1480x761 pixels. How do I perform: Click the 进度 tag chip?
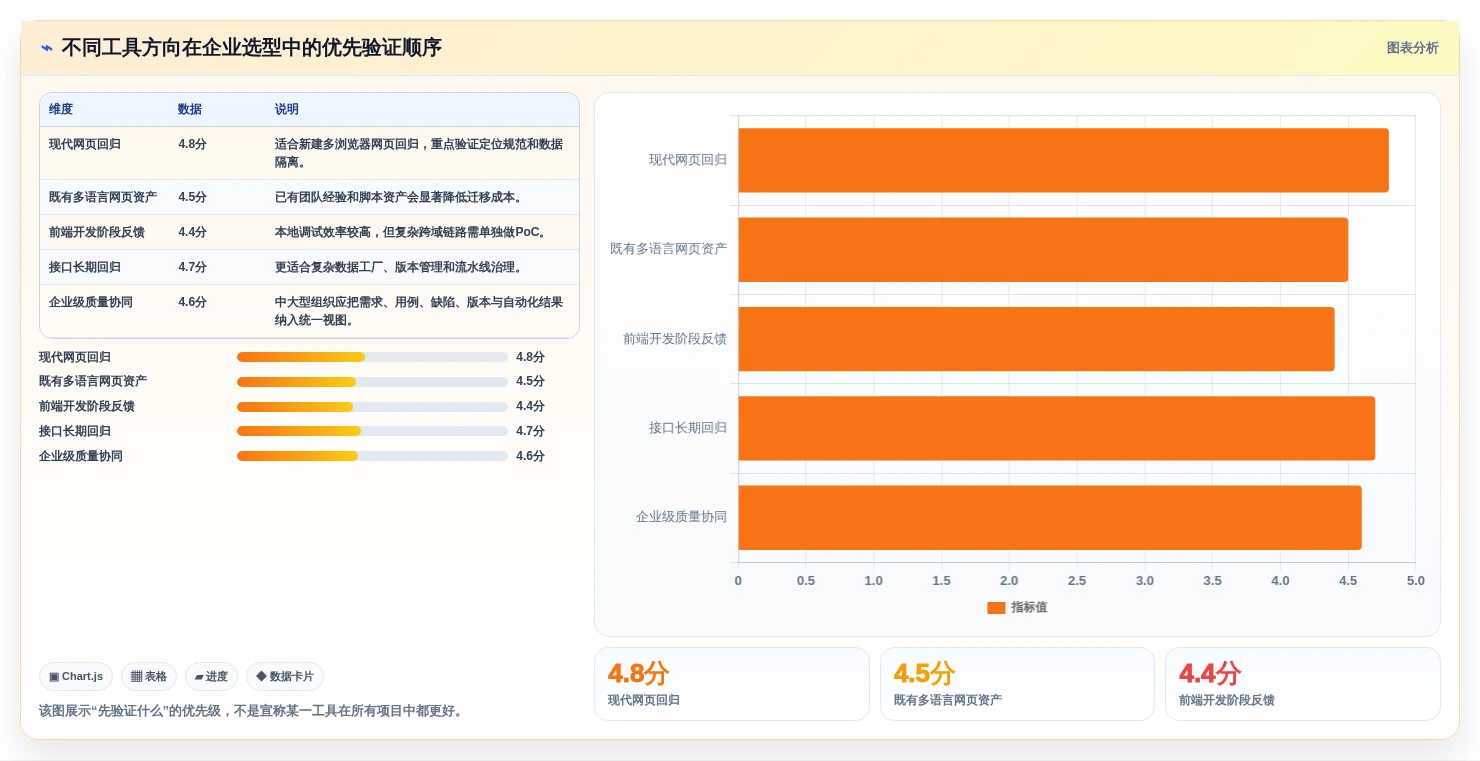pyautogui.click(x=211, y=677)
